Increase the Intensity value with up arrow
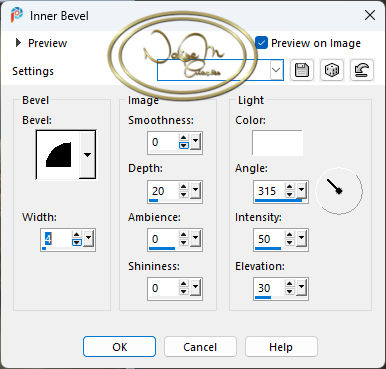Screen dimensions: 386x369 click(290, 235)
